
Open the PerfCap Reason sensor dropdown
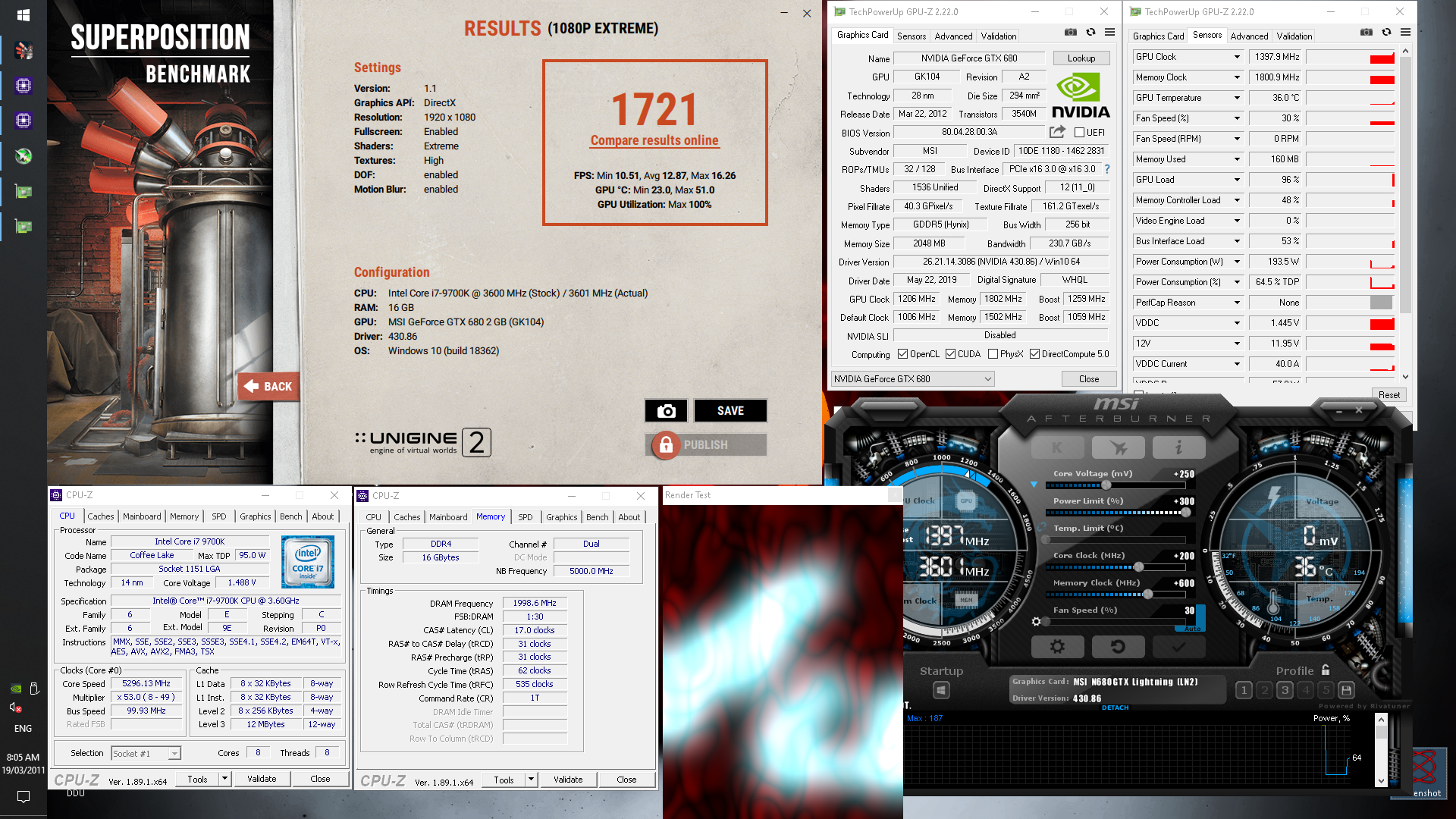(x=1237, y=303)
